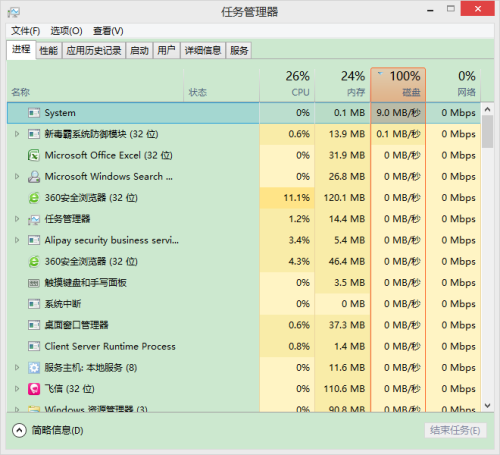The width and height of the screenshot is (500, 455).
Task: Click the 系统中断 process icon
Action: [x=34, y=304]
